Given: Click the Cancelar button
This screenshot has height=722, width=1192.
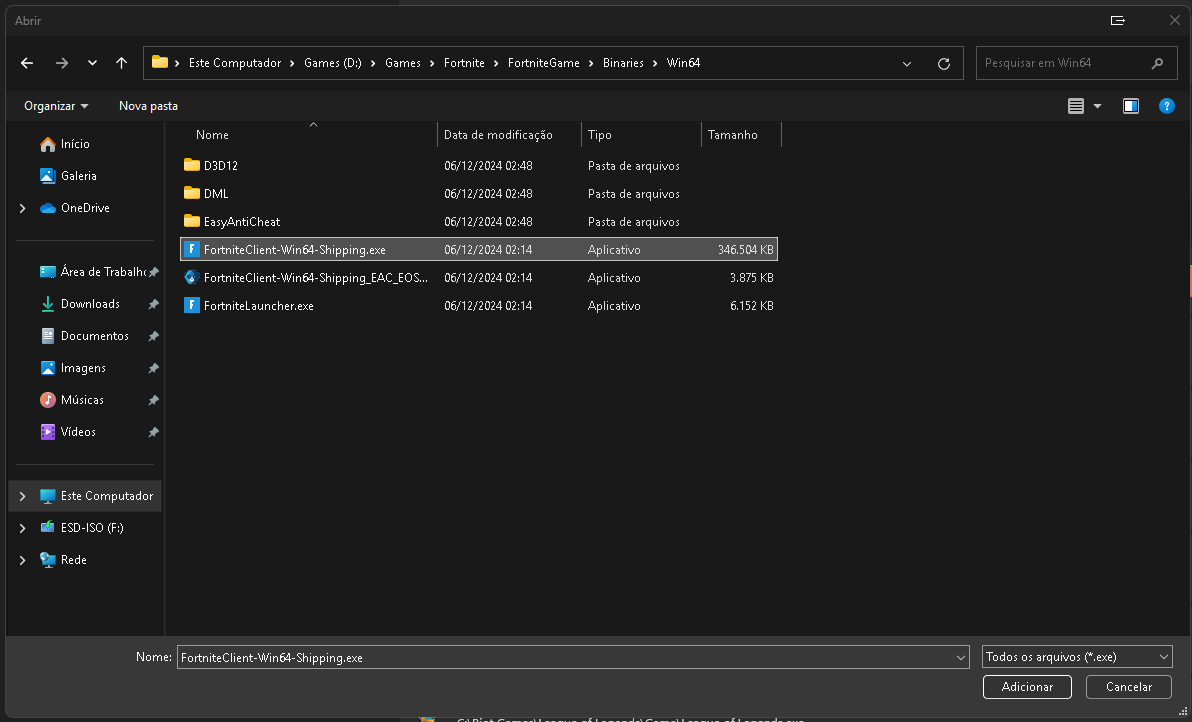Looking at the screenshot, I should point(1129,687).
